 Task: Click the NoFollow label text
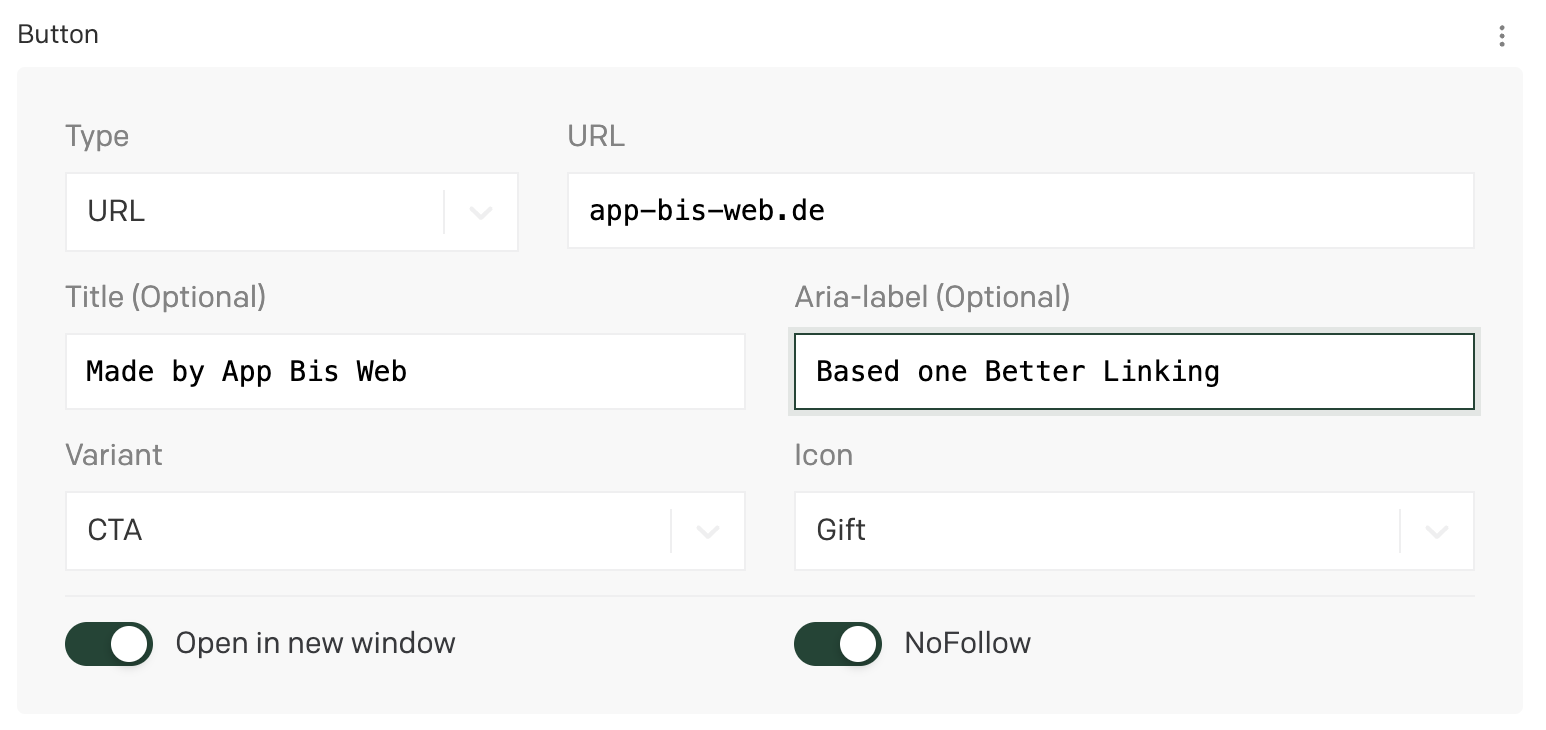[968, 644]
